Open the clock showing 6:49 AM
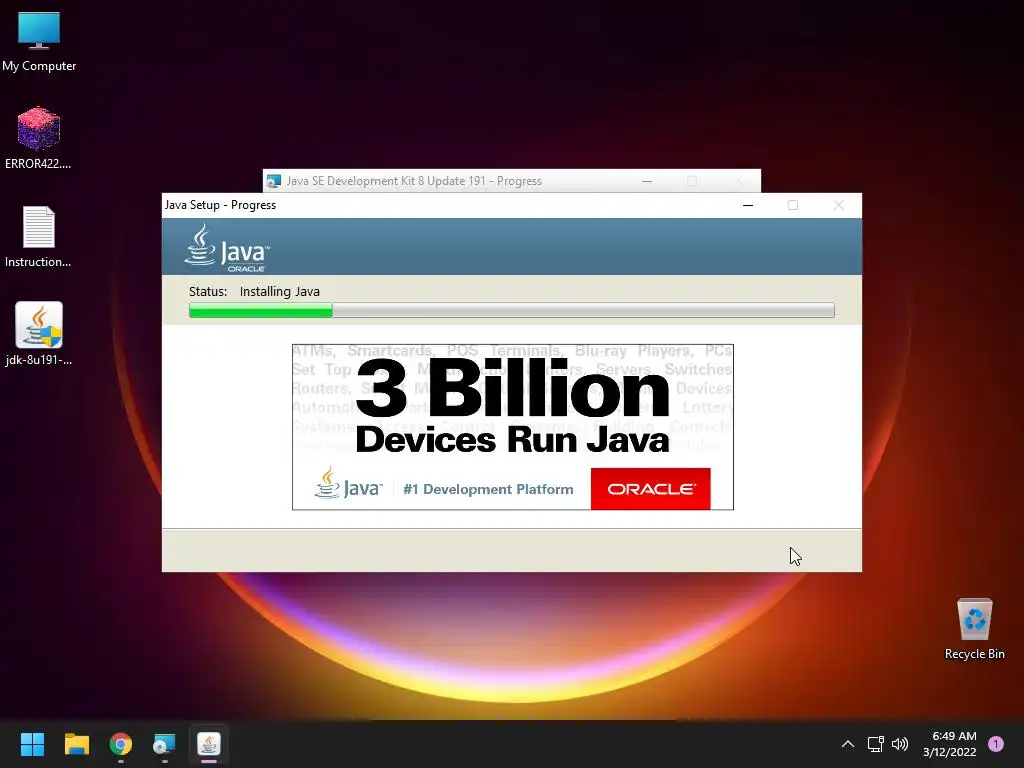Image resolution: width=1024 pixels, height=768 pixels. tap(950, 744)
